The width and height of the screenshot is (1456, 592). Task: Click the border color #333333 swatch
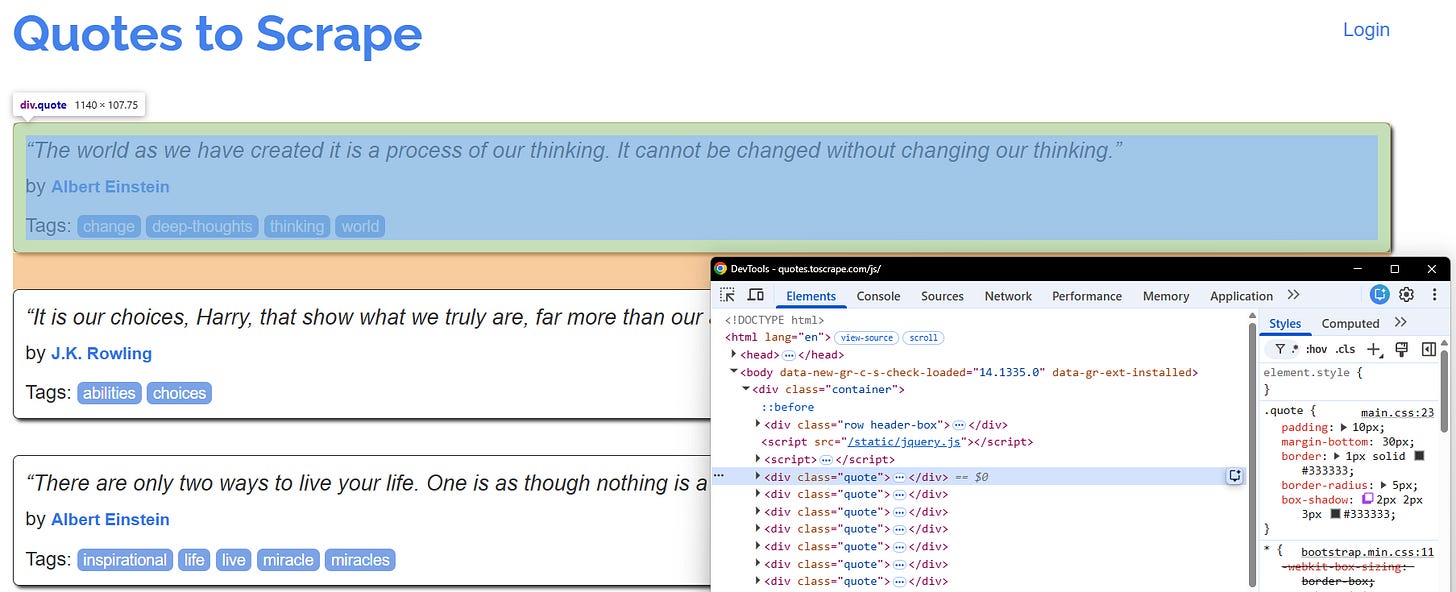[1419, 455]
